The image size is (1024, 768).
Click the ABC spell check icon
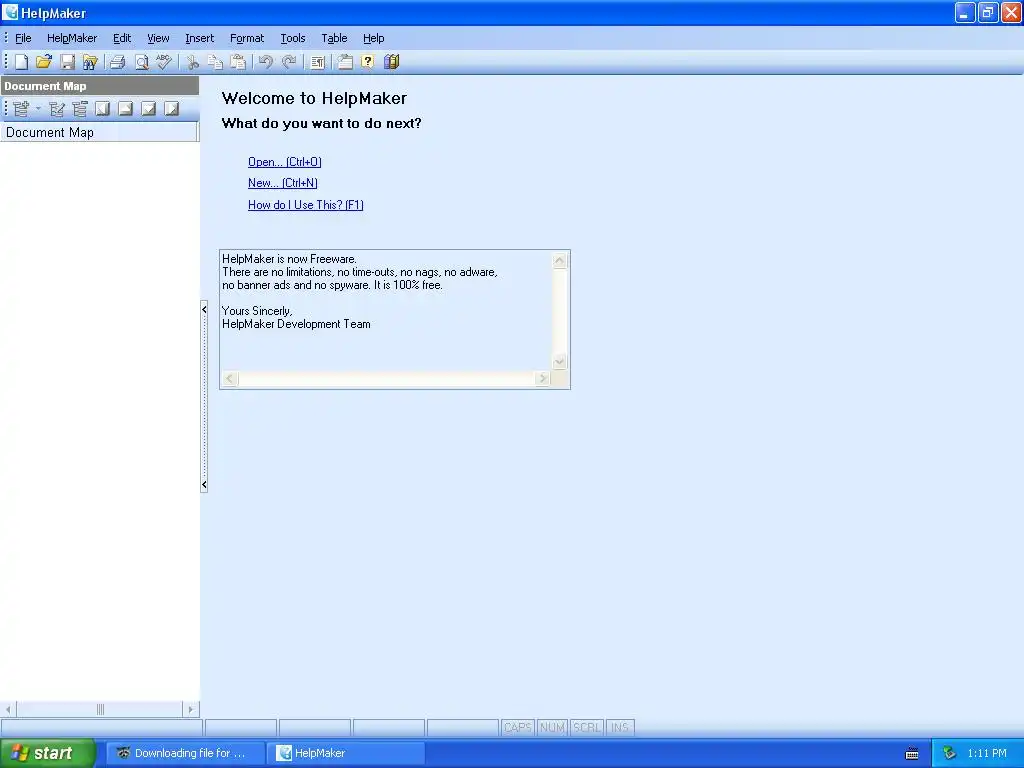click(x=164, y=62)
